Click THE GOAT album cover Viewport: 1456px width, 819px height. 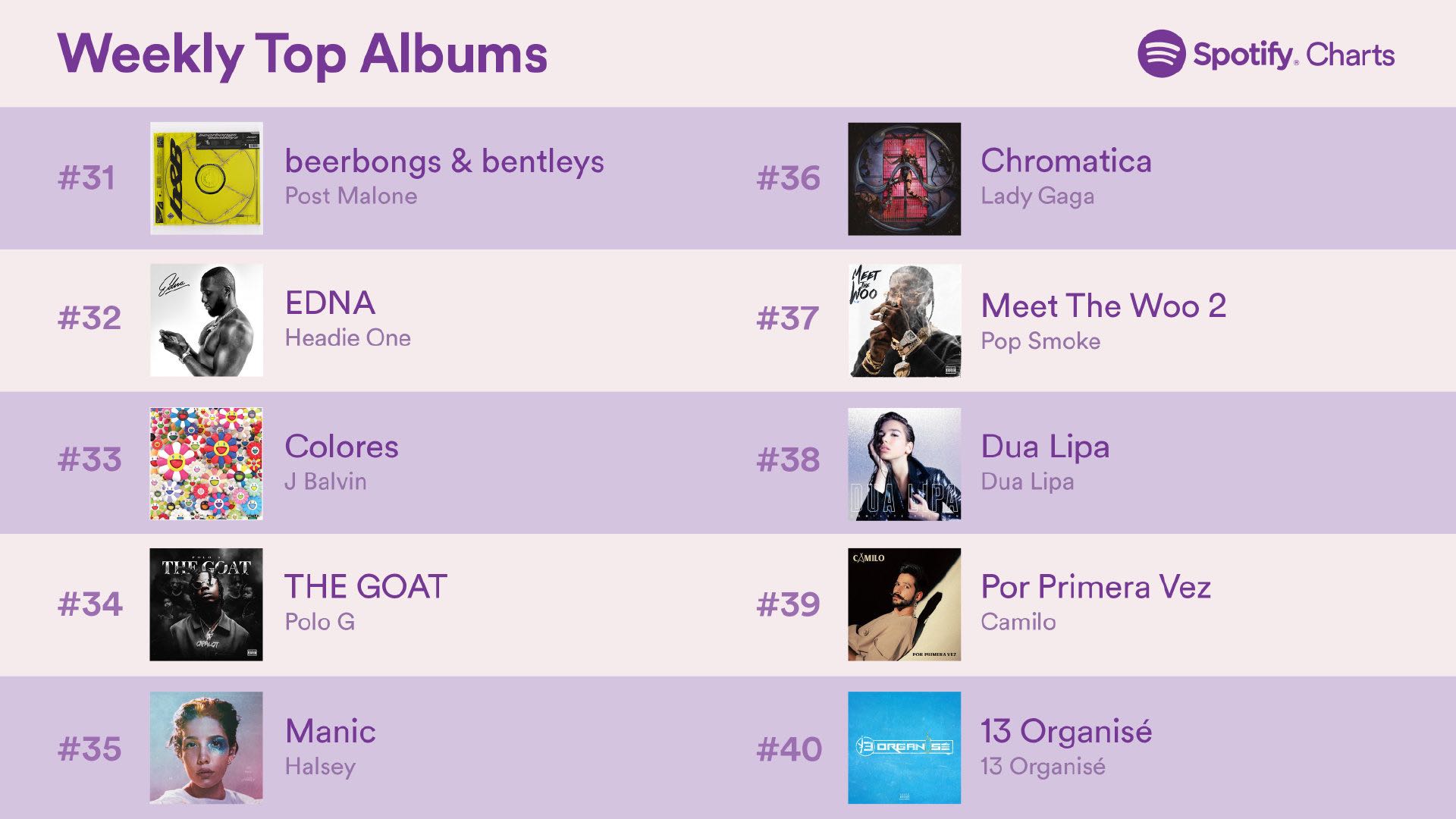206,604
